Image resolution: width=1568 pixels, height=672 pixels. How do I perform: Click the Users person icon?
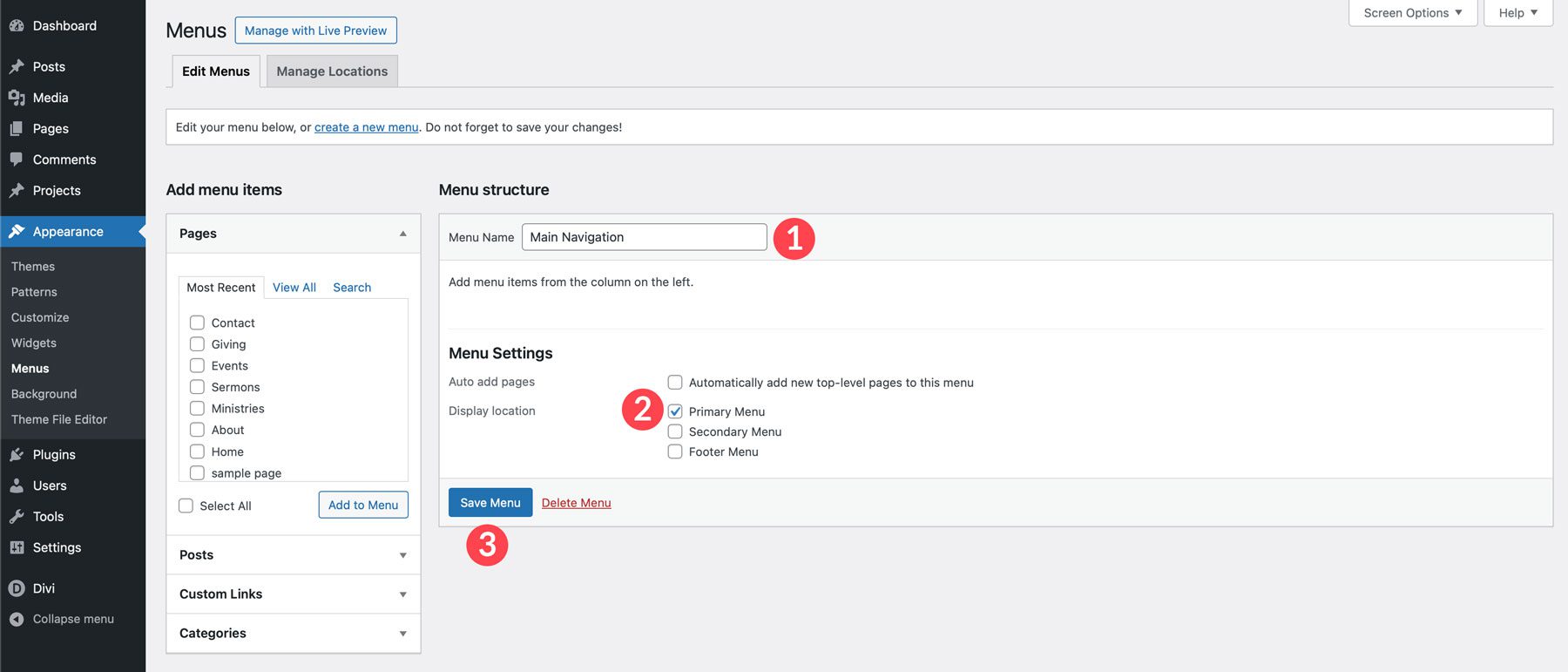[x=17, y=485]
